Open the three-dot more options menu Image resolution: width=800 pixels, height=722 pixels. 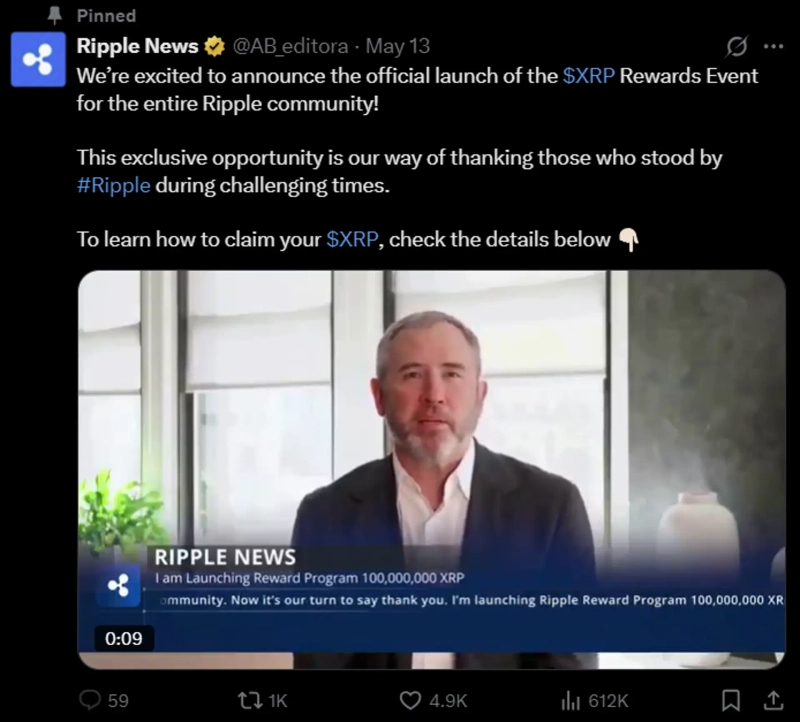click(x=773, y=46)
